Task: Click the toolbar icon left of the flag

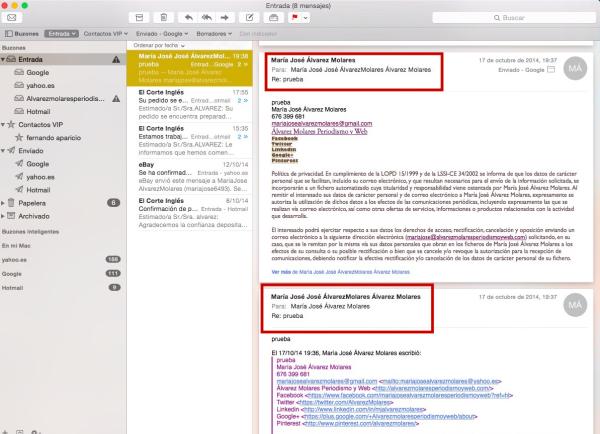Action: (x=273, y=18)
